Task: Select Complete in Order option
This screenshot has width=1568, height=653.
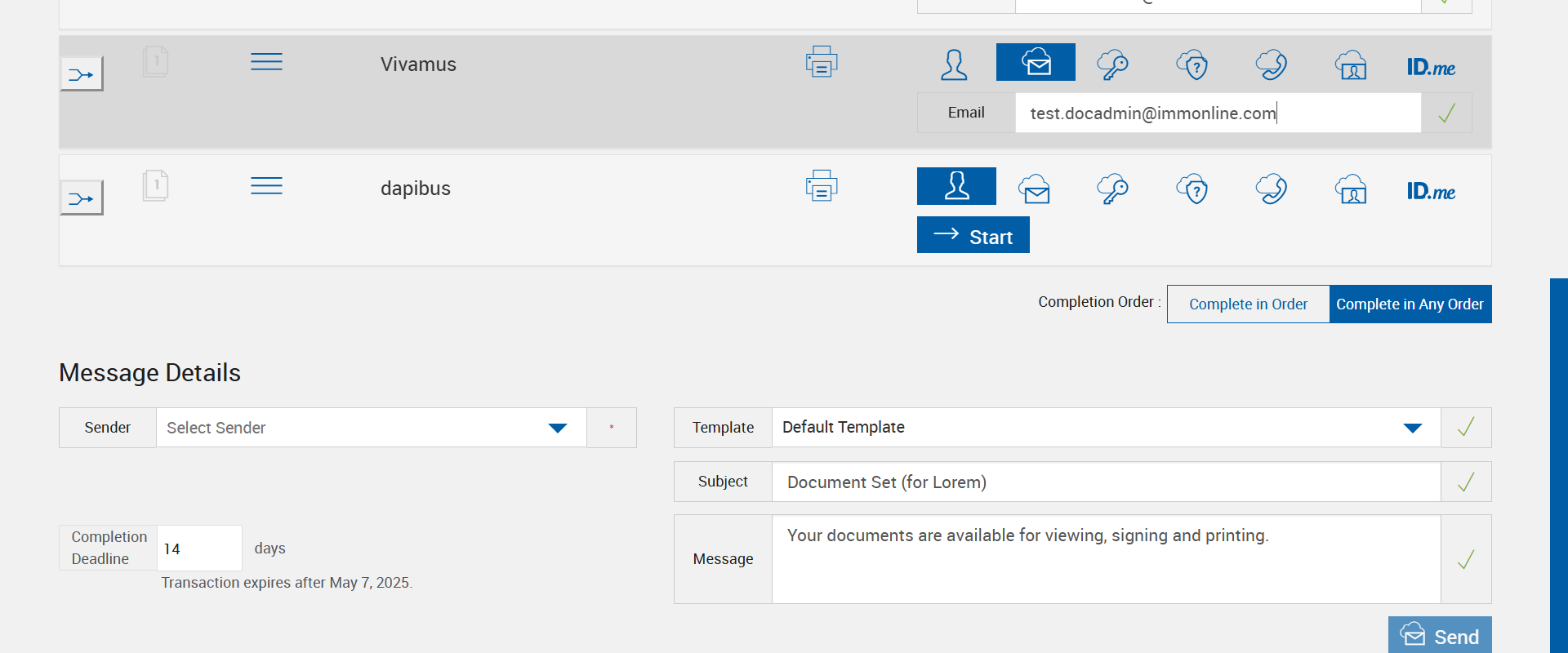Action: click(1248, 304)
